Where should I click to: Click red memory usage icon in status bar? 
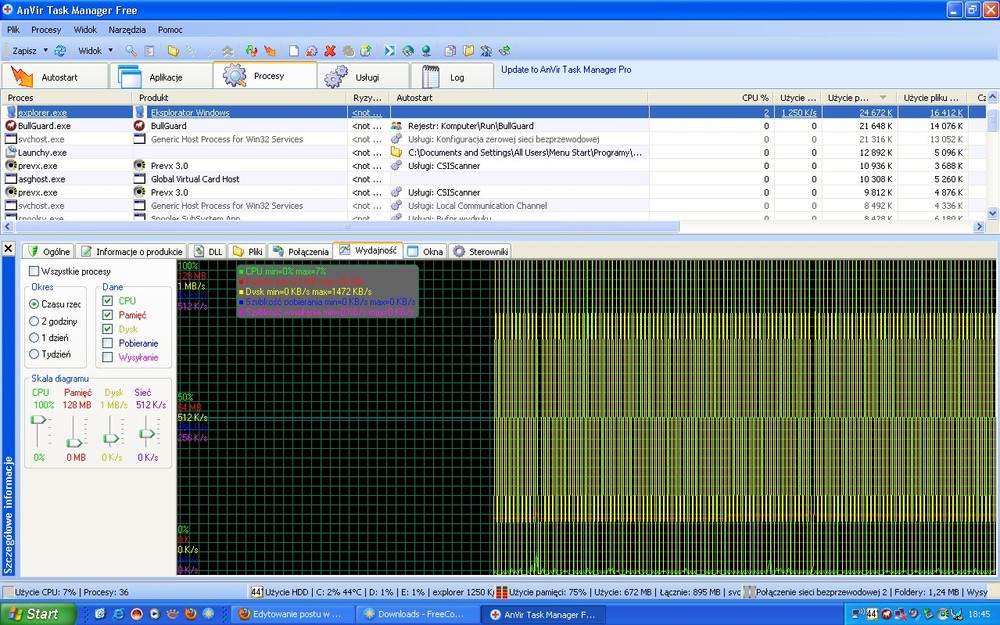(502, 592)
